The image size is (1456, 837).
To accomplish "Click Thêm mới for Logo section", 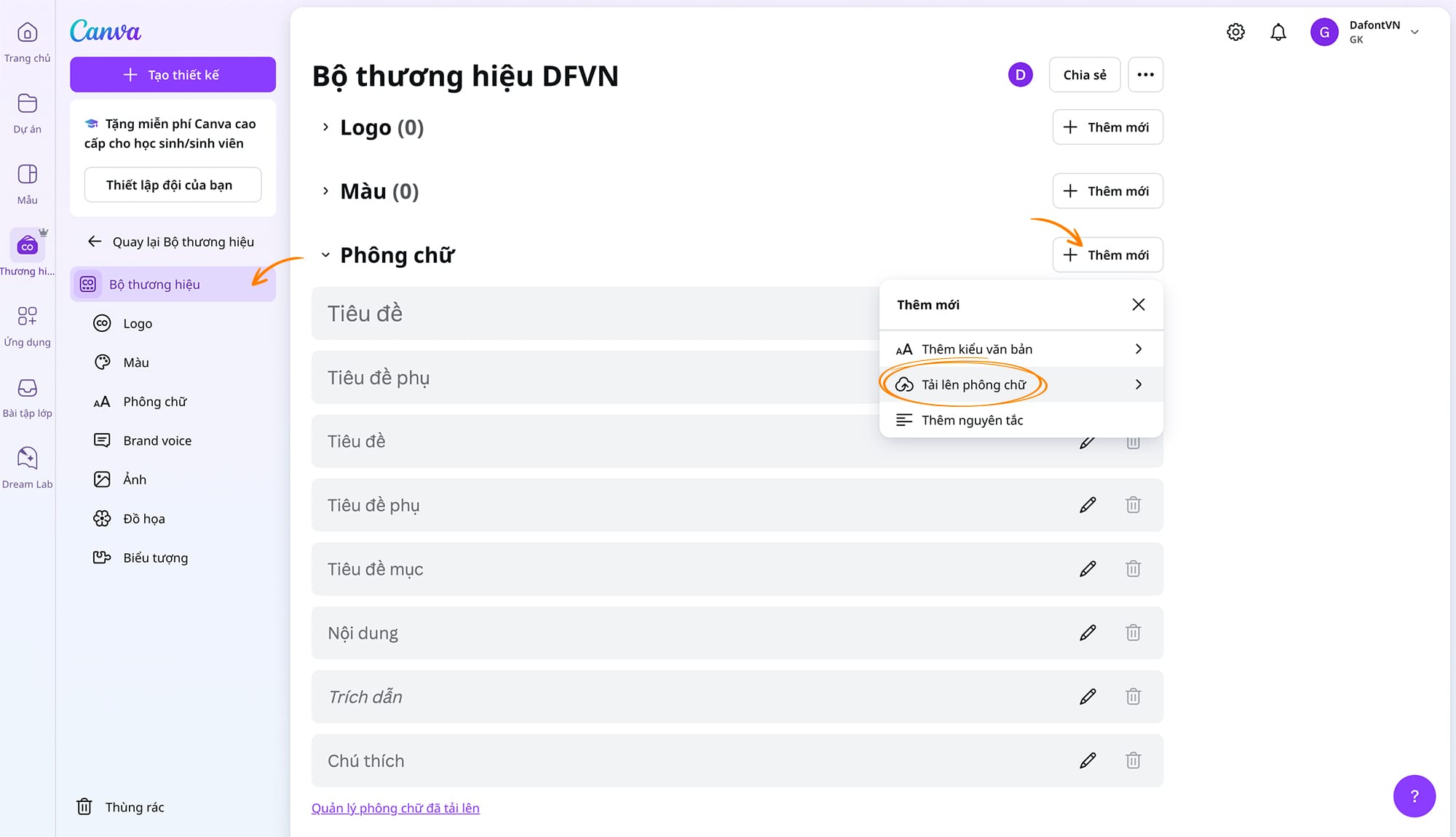I will point(1107,127).
